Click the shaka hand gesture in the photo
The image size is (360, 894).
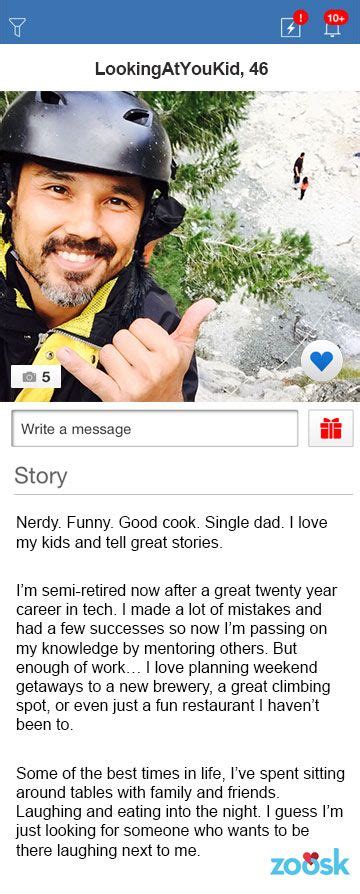(x=135, y=348)
